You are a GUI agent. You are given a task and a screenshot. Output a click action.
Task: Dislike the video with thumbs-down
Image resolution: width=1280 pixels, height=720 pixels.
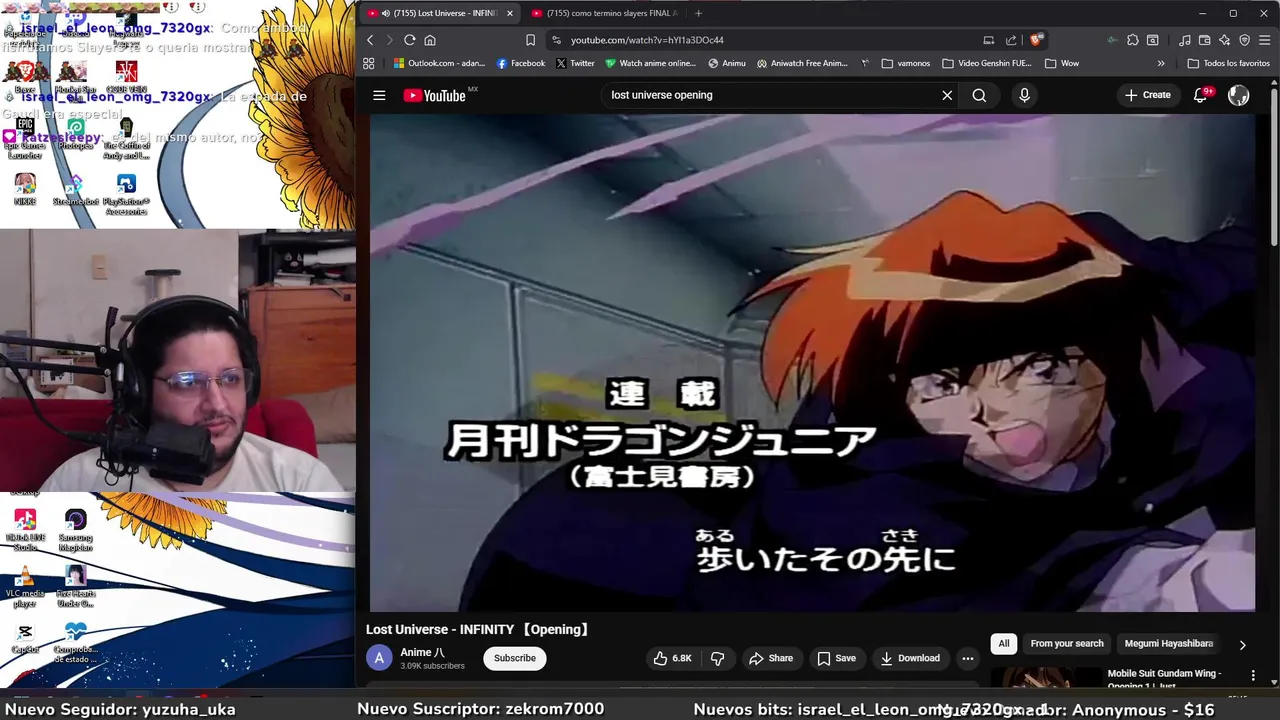click(717, 658)
